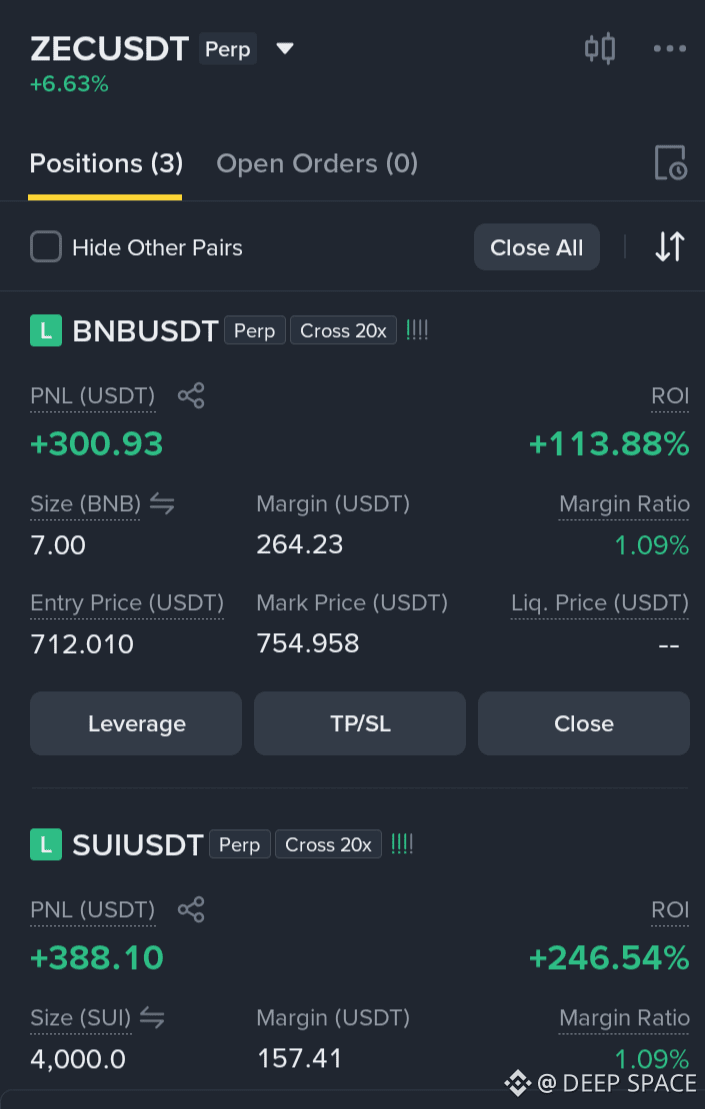Open order history clock icon
Image resolution: width=705 pixels, height=1109 pixels.
pyautogui.click(x=670, y=163)
